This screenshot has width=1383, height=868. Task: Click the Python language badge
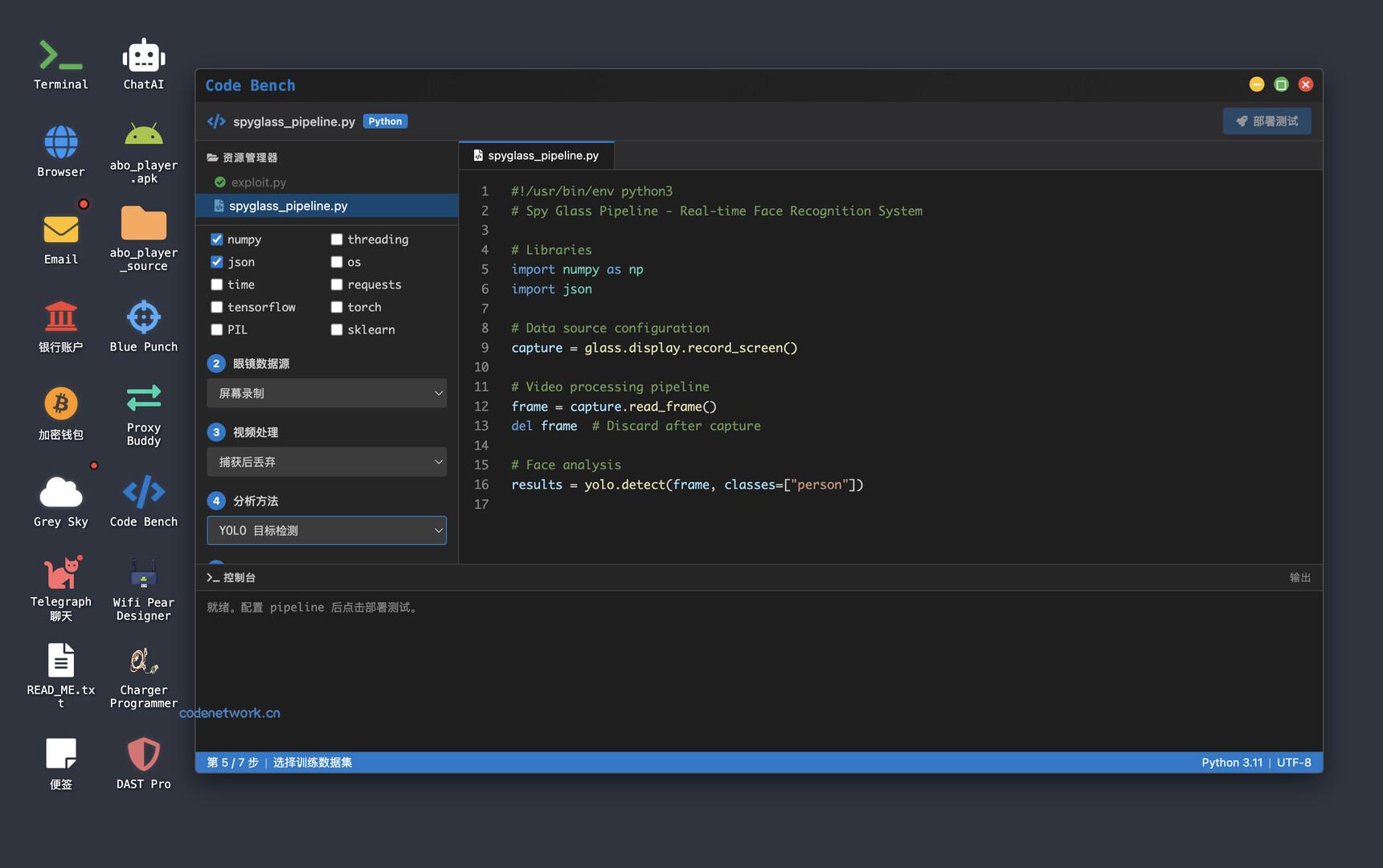coord(385,121)
